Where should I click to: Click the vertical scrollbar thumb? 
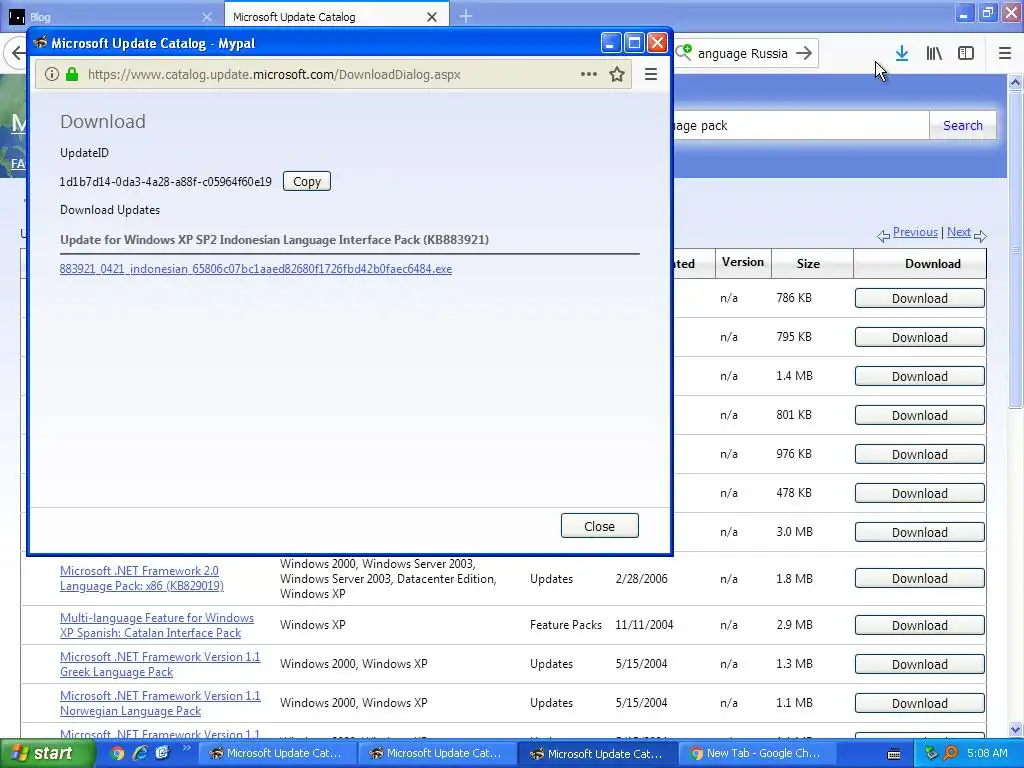click(x=1016, y=249)
